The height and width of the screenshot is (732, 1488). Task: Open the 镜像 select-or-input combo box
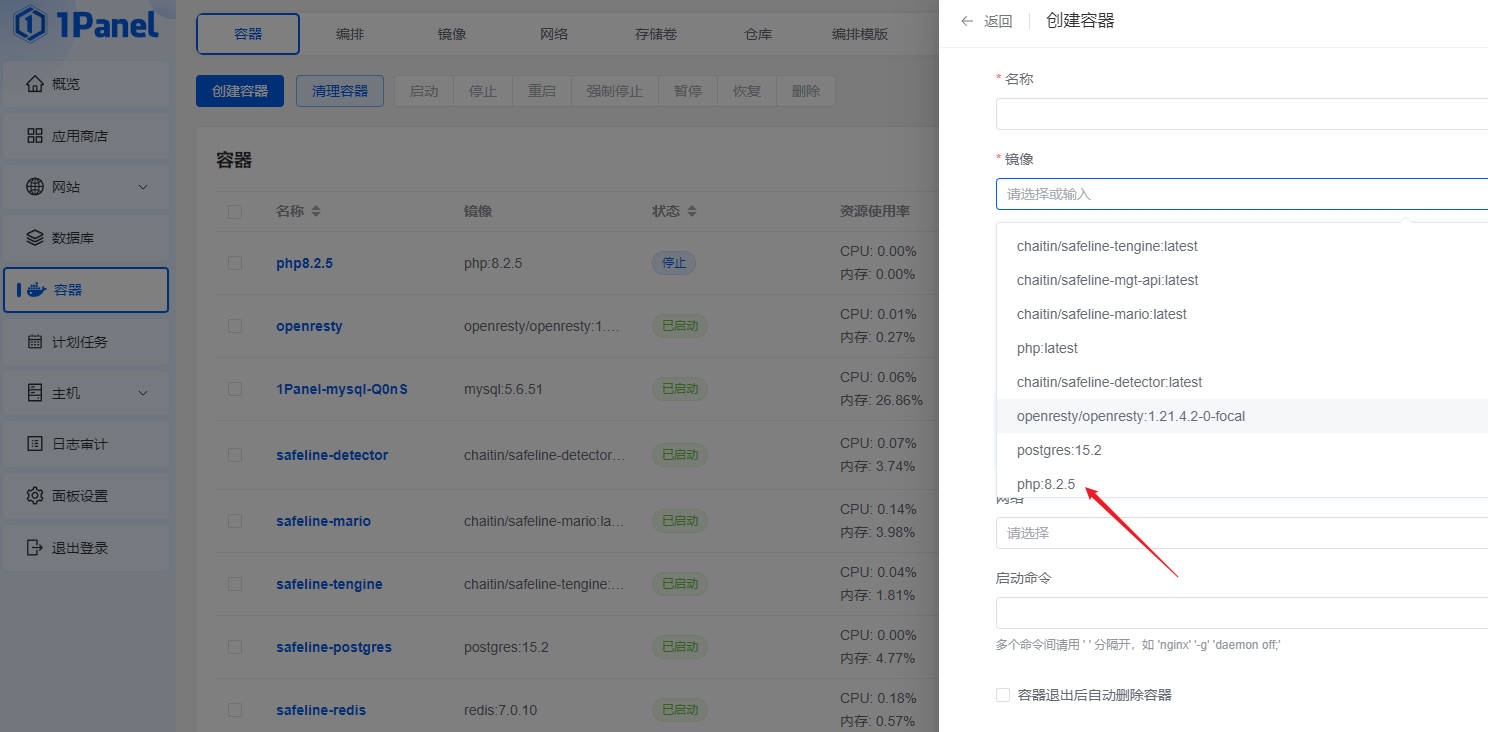point(1242,194)
